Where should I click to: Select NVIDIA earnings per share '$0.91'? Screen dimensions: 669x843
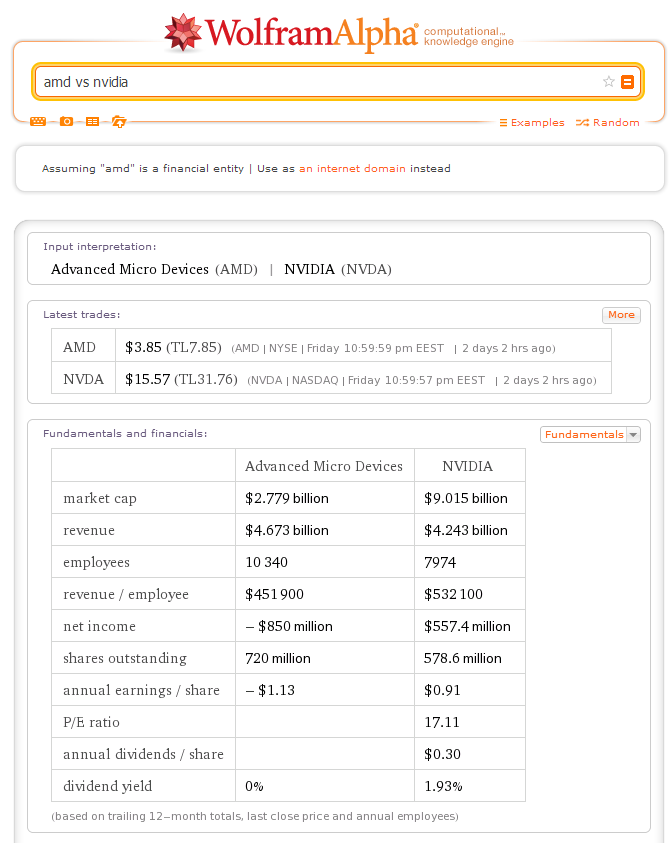(x=442, y=690)
